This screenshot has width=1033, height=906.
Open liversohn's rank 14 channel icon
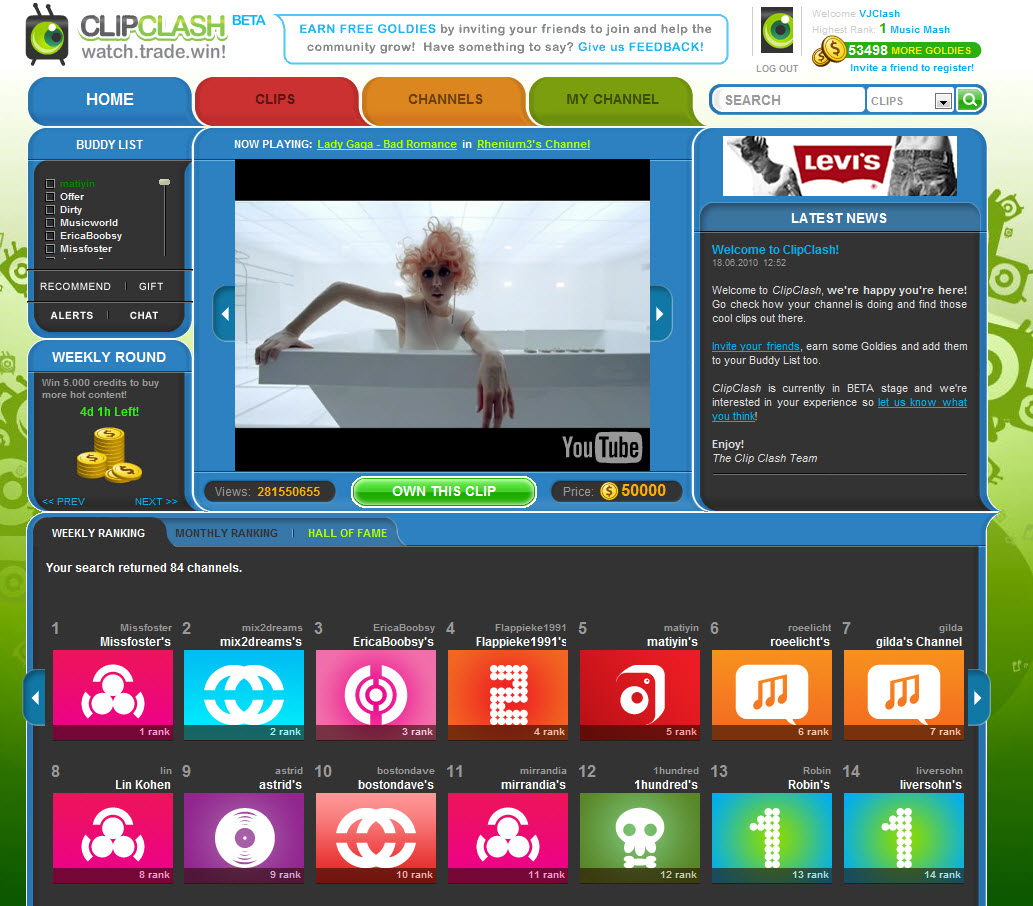(x=903, y=837)
